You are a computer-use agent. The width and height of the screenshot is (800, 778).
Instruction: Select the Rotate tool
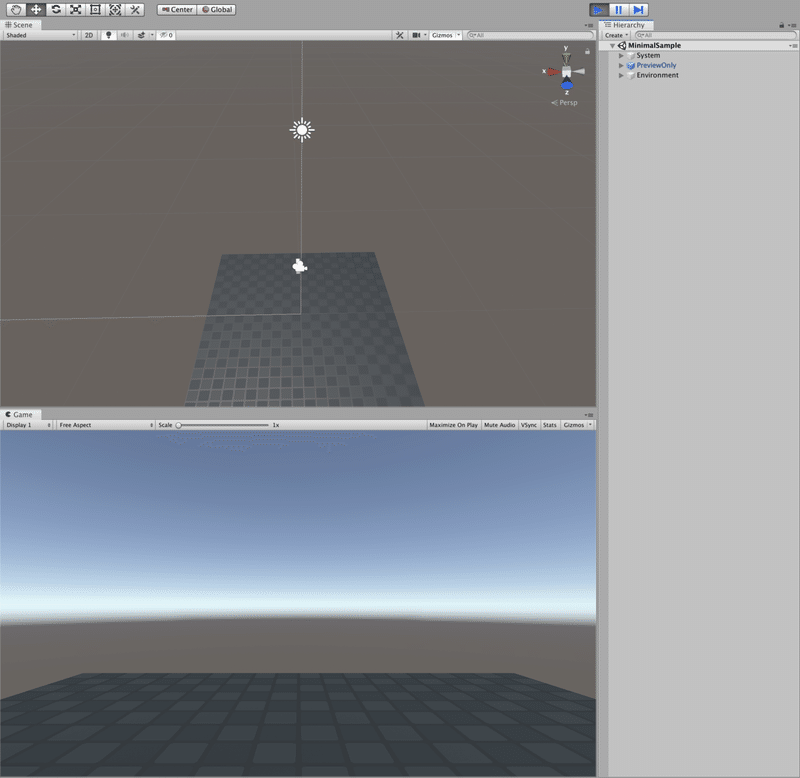click(56, 10)
